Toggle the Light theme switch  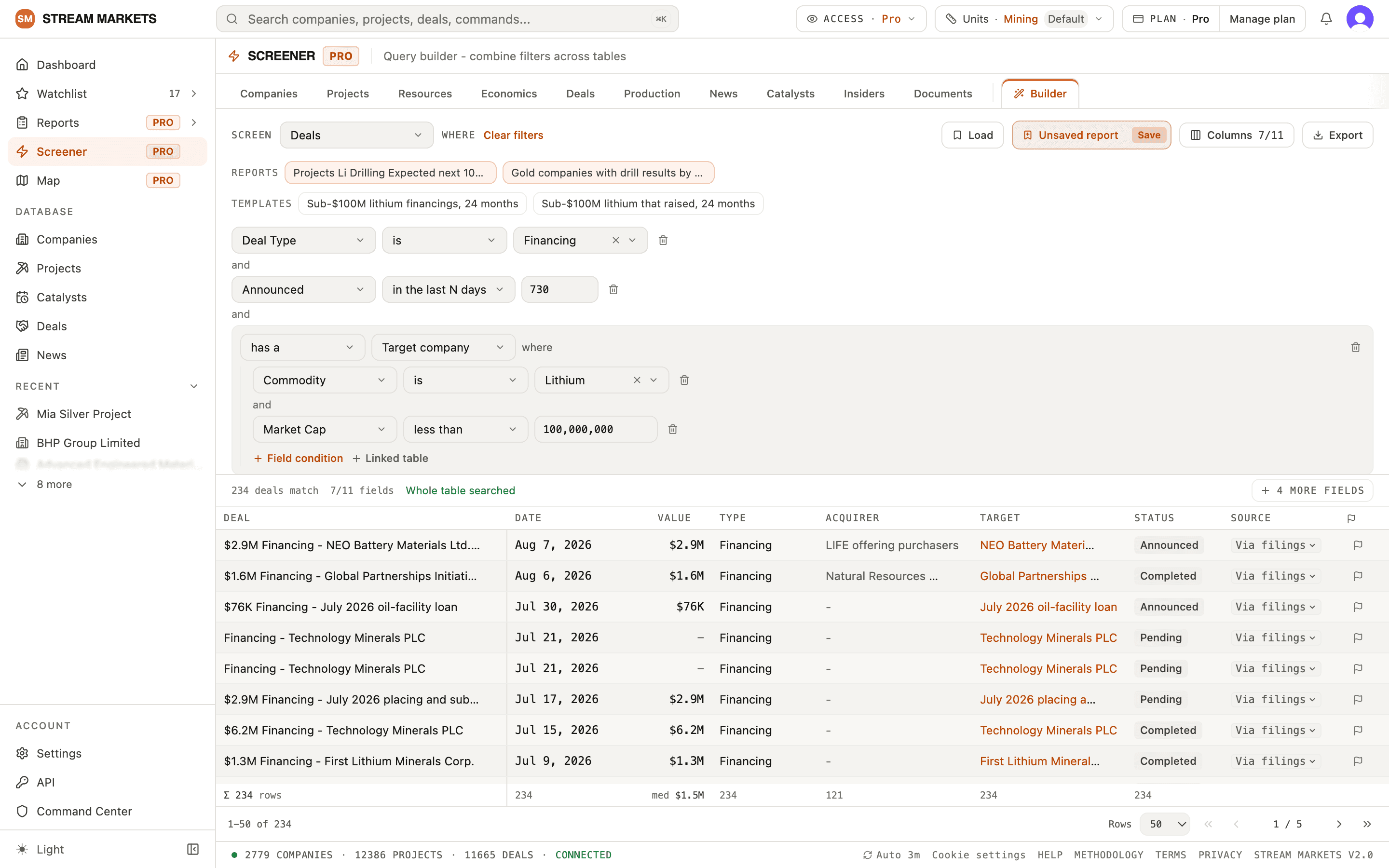(40, 849)
